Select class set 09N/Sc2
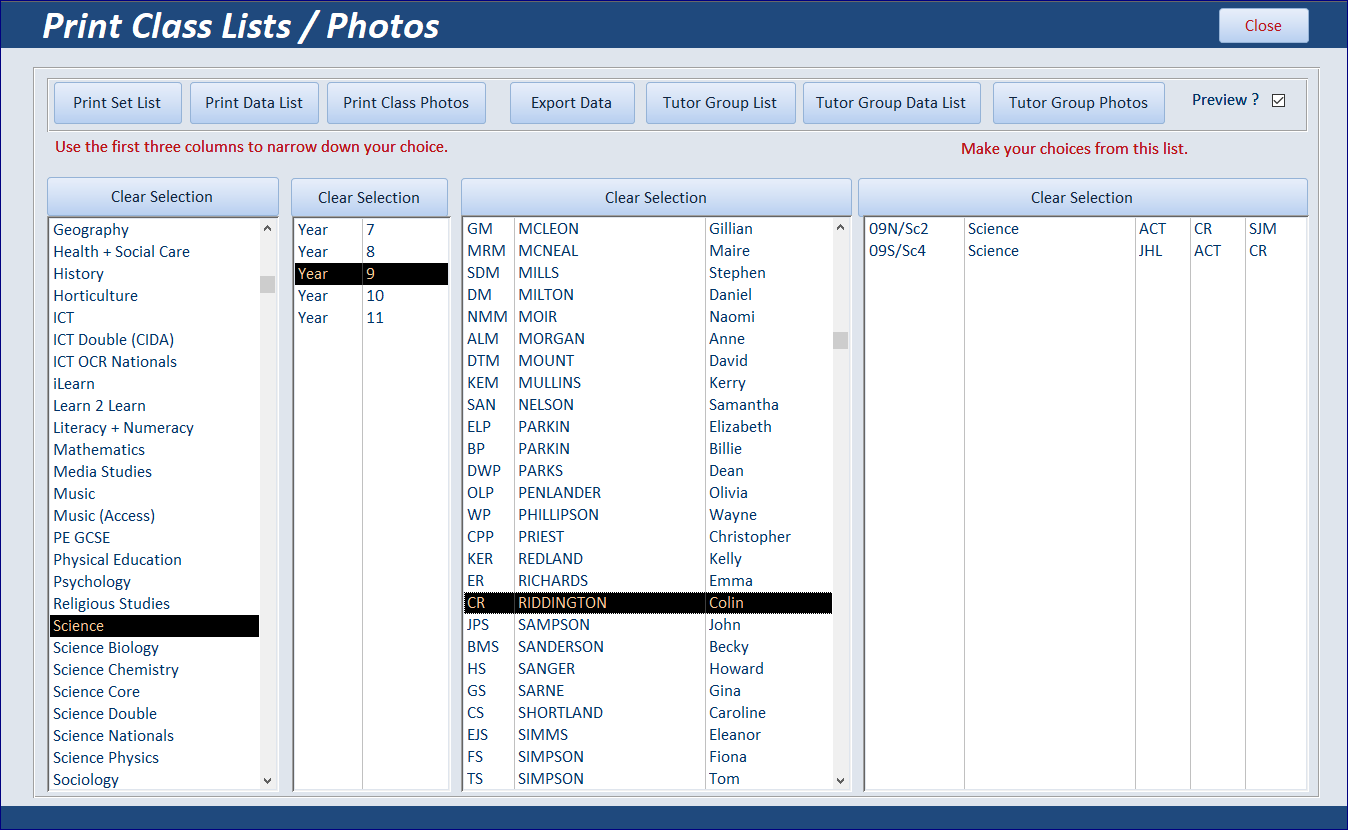 pyautogui.click(x=1086, y=229)
